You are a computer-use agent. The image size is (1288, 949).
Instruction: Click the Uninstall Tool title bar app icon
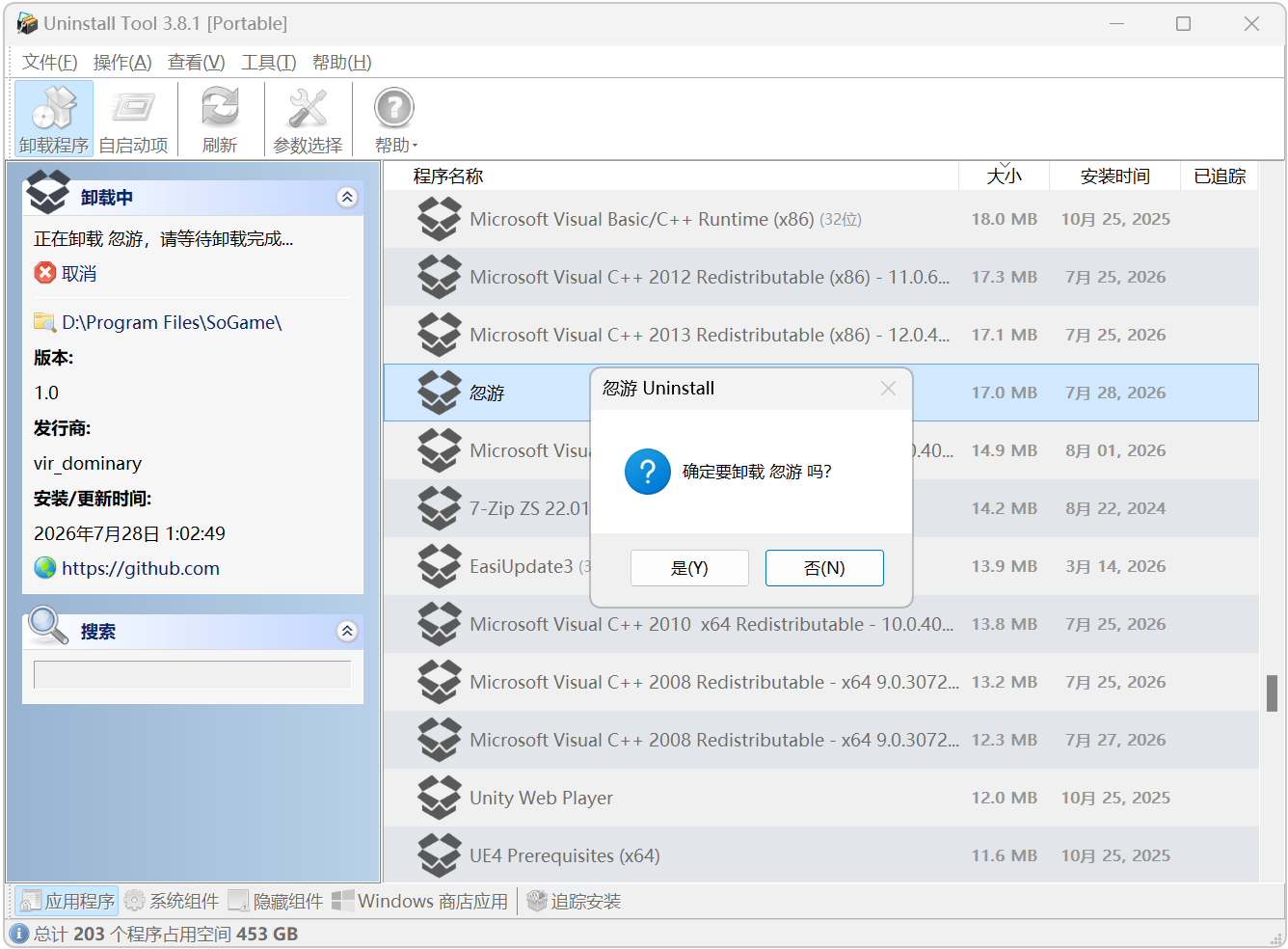[x=27, y=23]
